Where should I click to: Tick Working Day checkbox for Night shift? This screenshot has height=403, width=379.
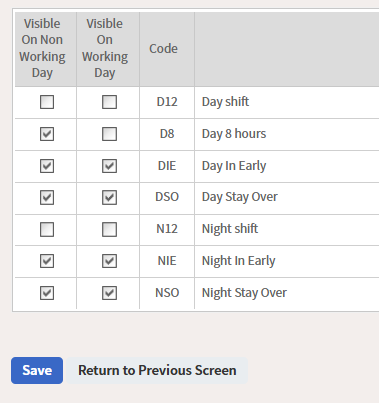(109, 229)
